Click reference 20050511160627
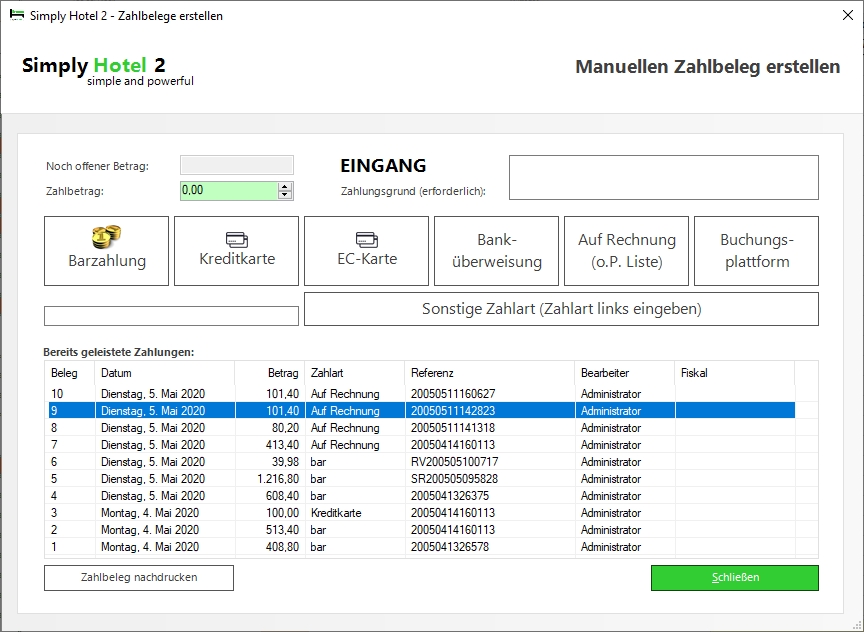864x632 pixels. pyautogui.click(x=453, y=394)
